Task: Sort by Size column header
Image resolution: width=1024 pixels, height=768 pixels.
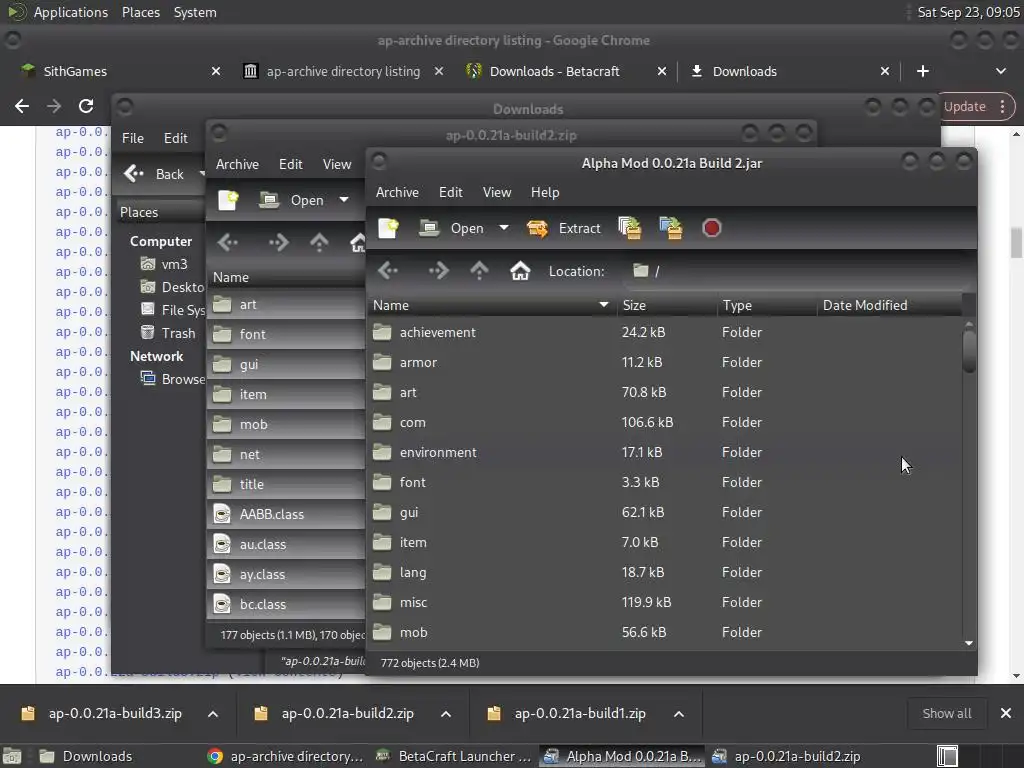Action: (x=667, y=305)
